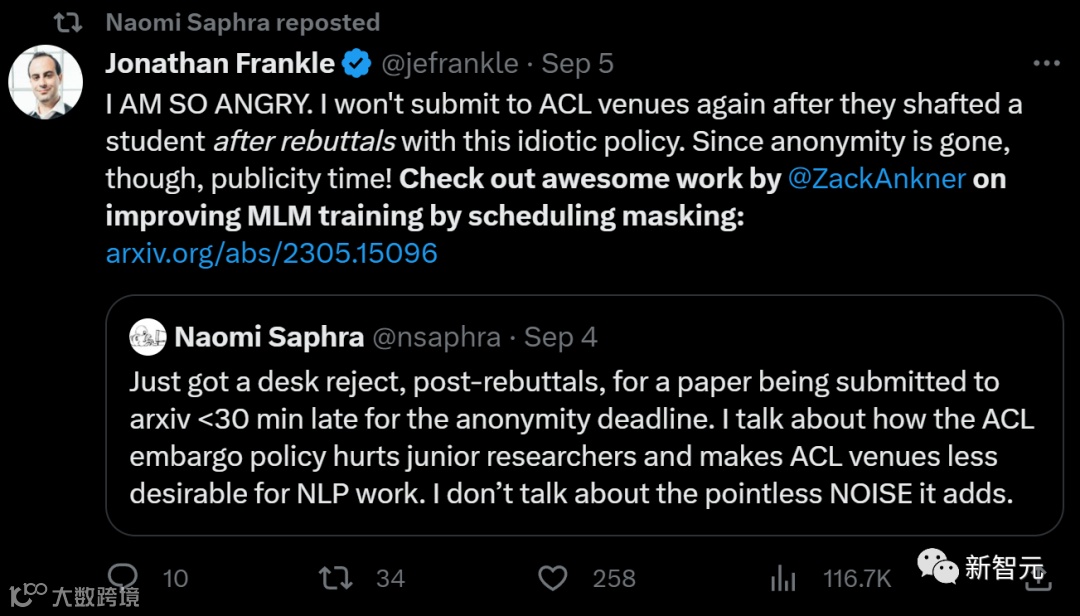This screenshot has height=616, width=1080.
Task: Click the 258 likes count
Action: (613, 578)
